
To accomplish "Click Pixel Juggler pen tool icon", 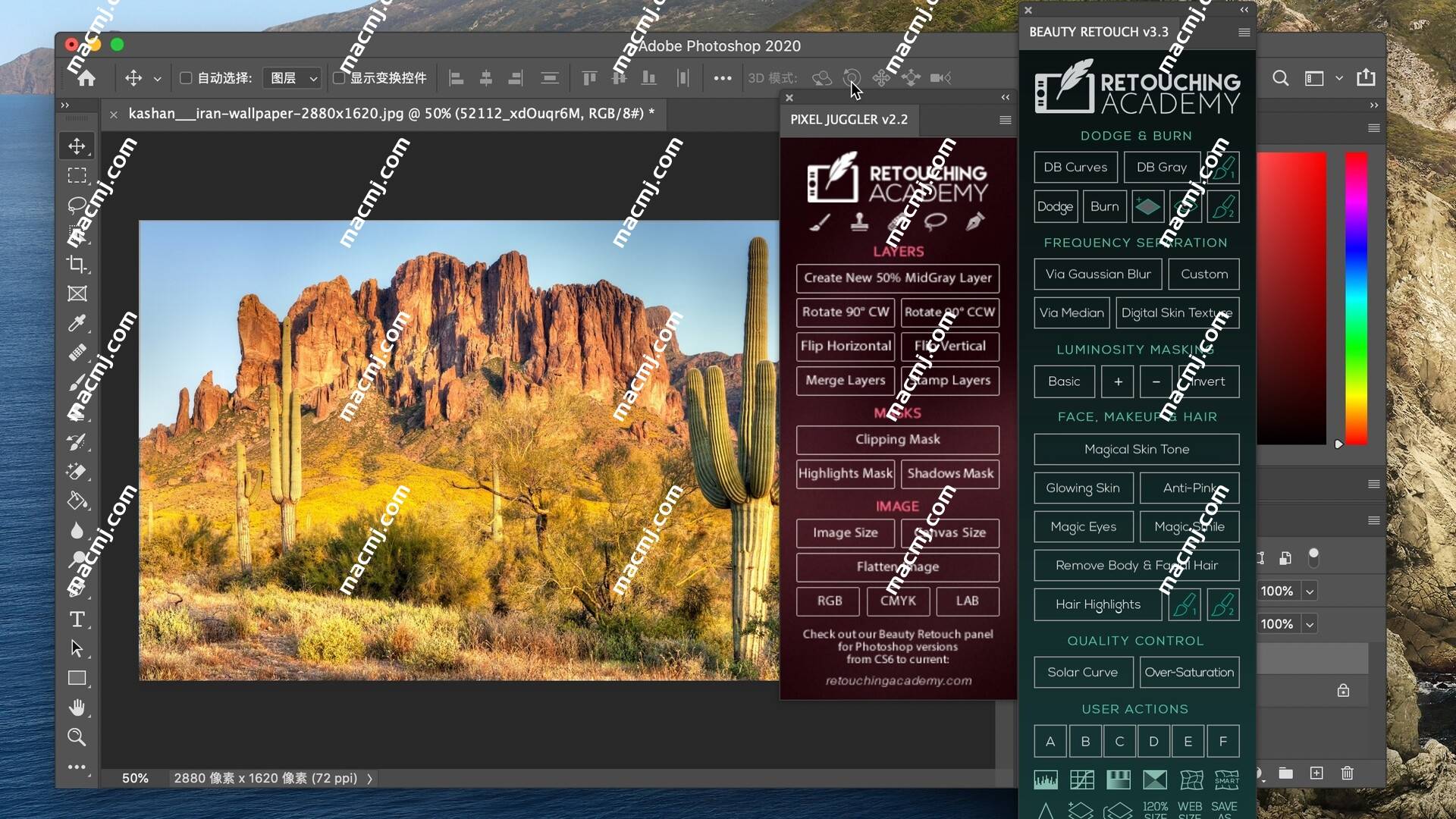I will 975,221.
